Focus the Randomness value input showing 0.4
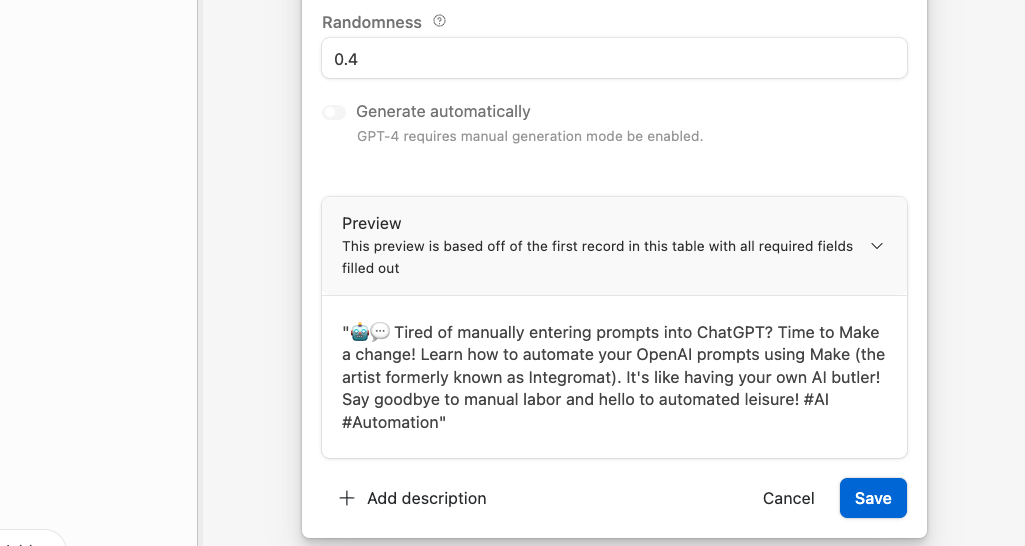This screenshot has height=546, width=1025. click(614, 59)
